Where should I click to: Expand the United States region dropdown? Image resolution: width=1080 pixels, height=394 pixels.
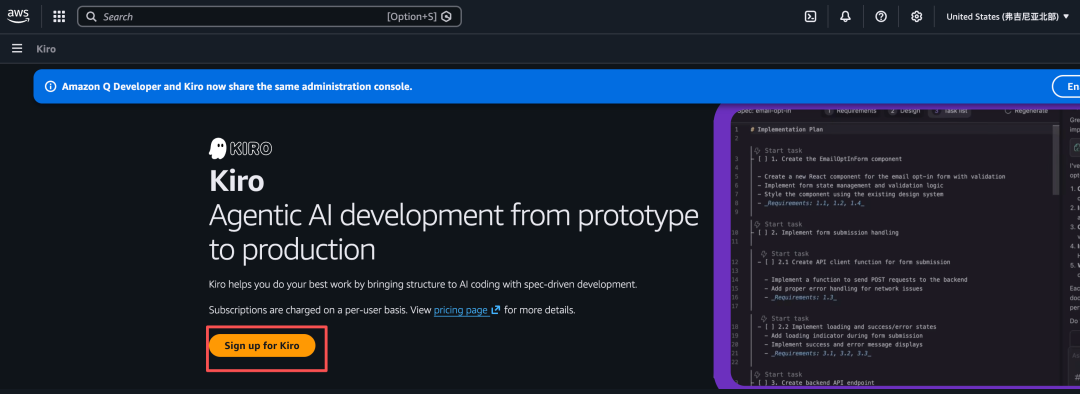point(1008,17)
